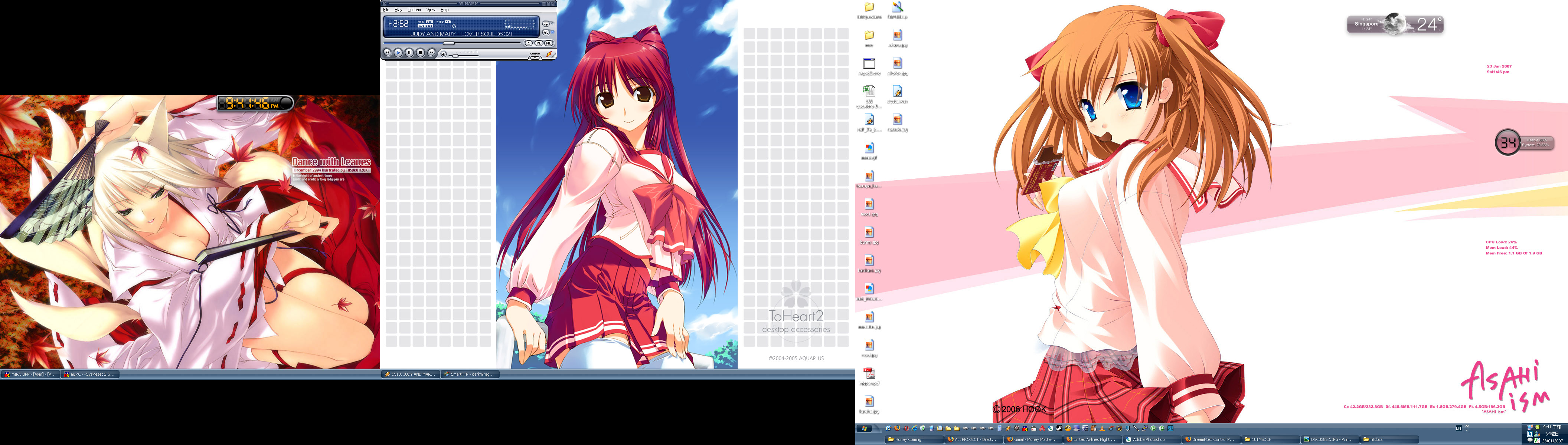Click the Windows Start button
1568x445 pixels.
point(864,429)
